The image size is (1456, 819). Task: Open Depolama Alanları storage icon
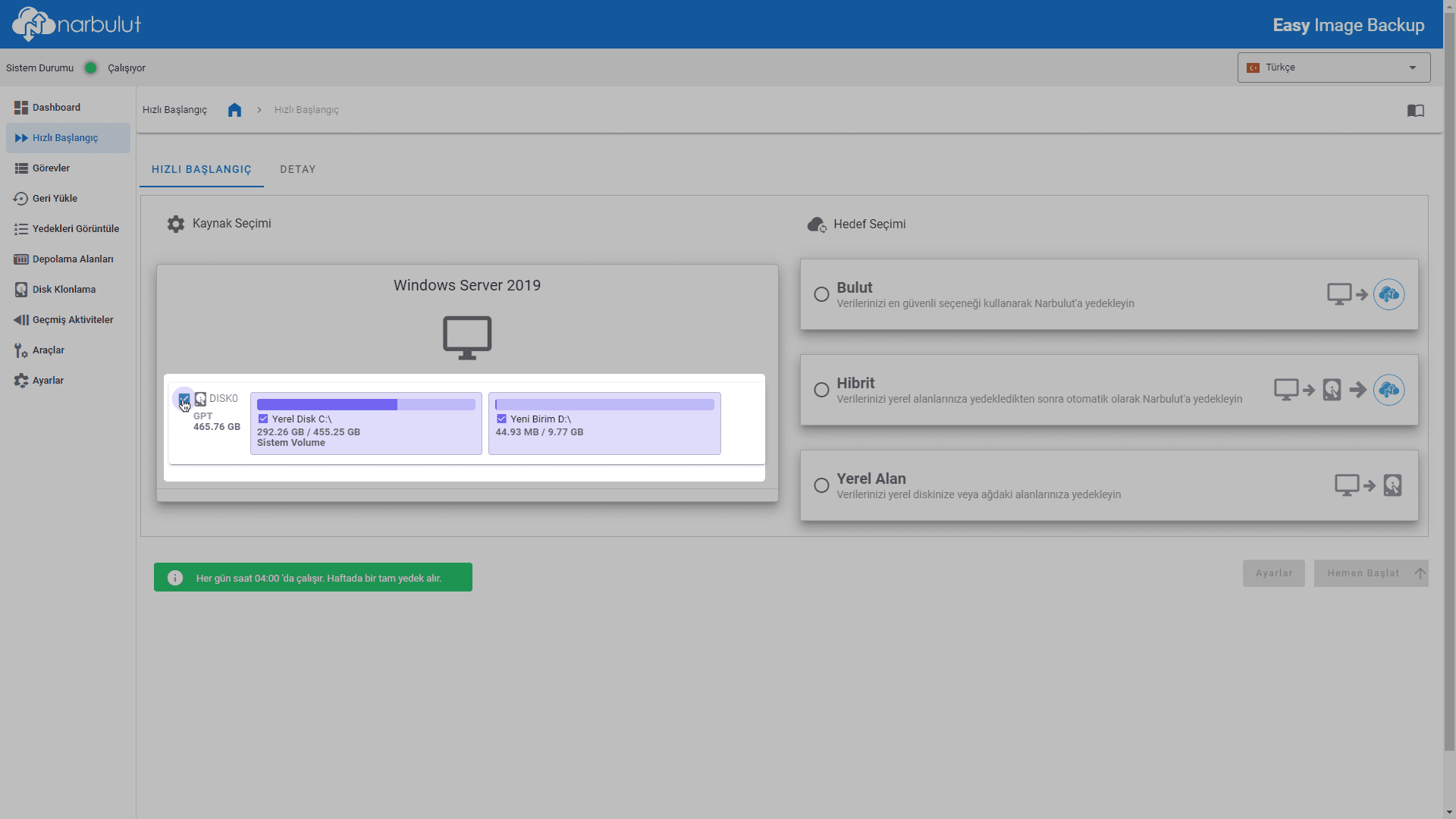point(21,259)
